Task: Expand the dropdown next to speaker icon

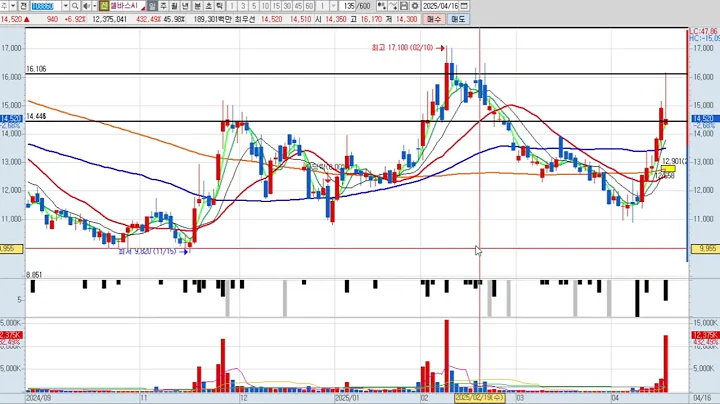Action: (95, 6)
